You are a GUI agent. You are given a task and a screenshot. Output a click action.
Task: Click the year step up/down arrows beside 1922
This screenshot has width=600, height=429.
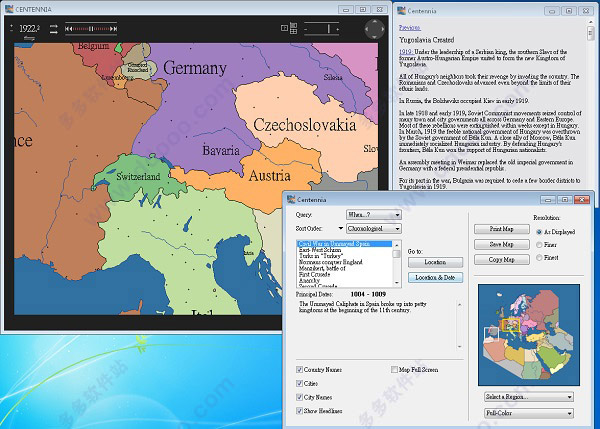point(11,28)
